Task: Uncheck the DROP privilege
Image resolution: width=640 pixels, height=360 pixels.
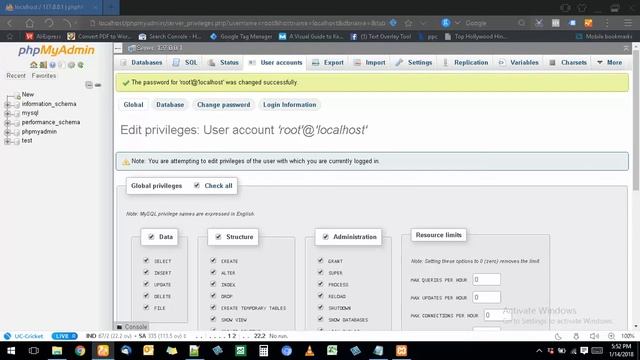Action: [213, 296]
